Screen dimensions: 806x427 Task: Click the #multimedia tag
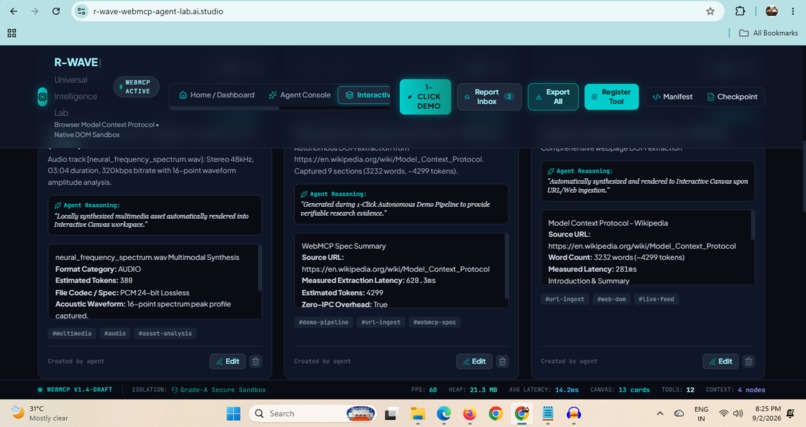[x=72, y=333]
